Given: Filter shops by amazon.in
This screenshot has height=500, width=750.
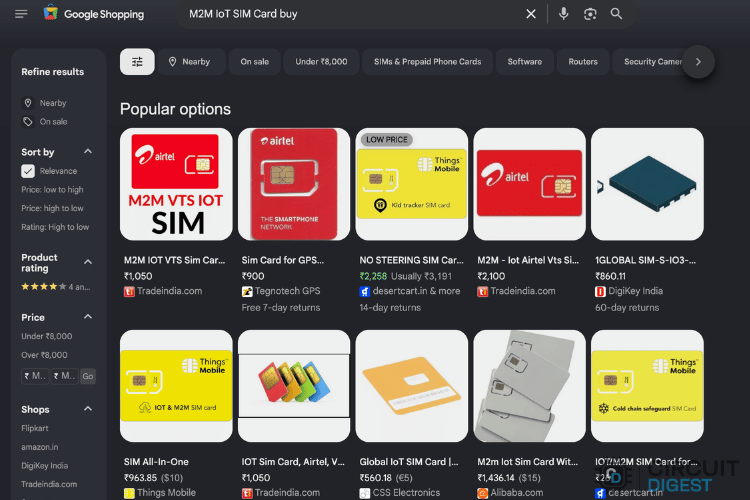Looking at the screenshot, I should click(39, 447).
